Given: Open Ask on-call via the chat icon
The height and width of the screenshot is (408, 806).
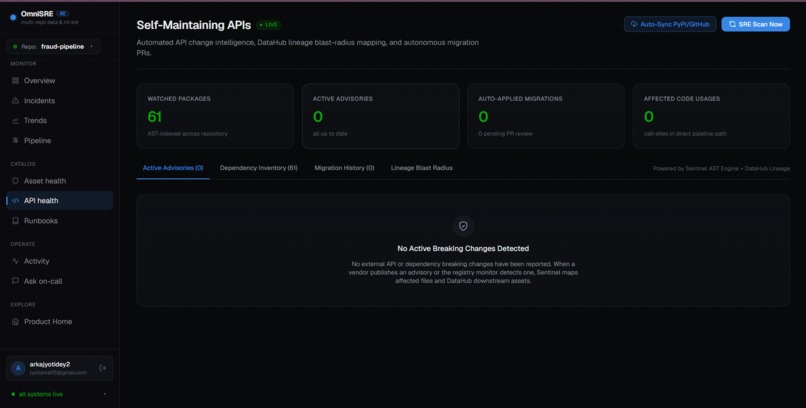Looking at the screenshot, I should (15, 281).
